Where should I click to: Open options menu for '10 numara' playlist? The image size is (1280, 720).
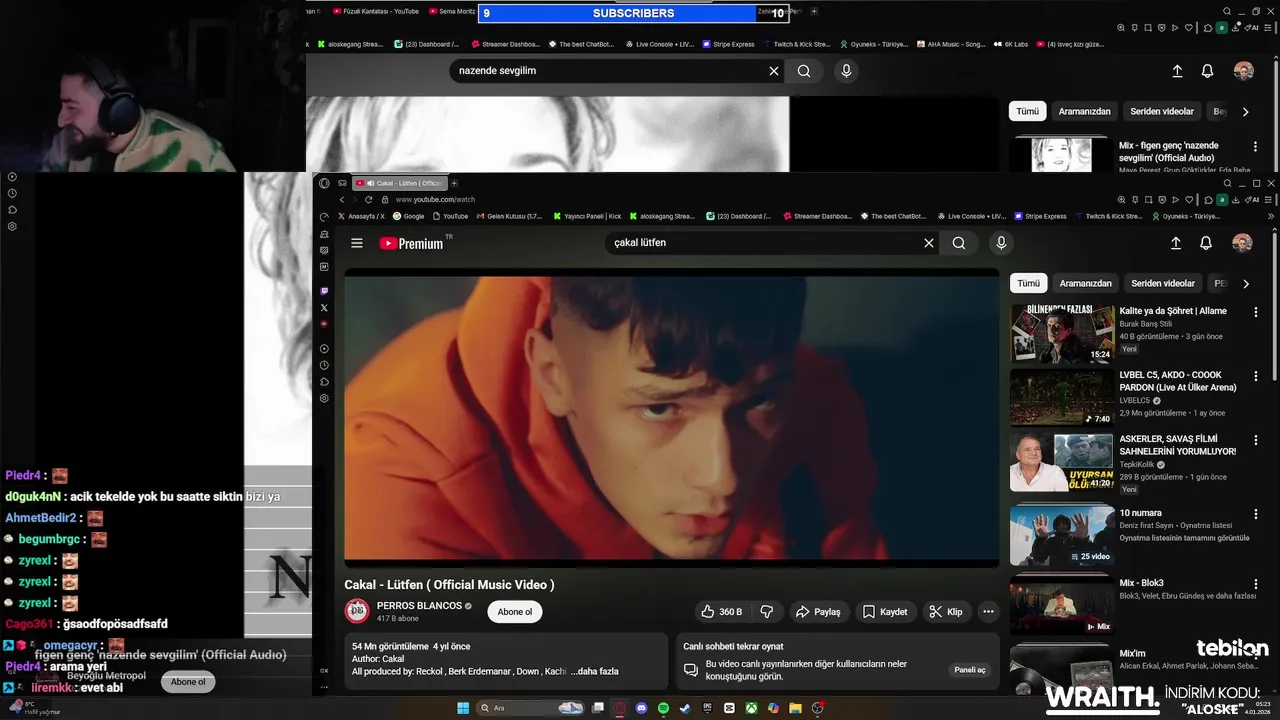click(1256, 515)
